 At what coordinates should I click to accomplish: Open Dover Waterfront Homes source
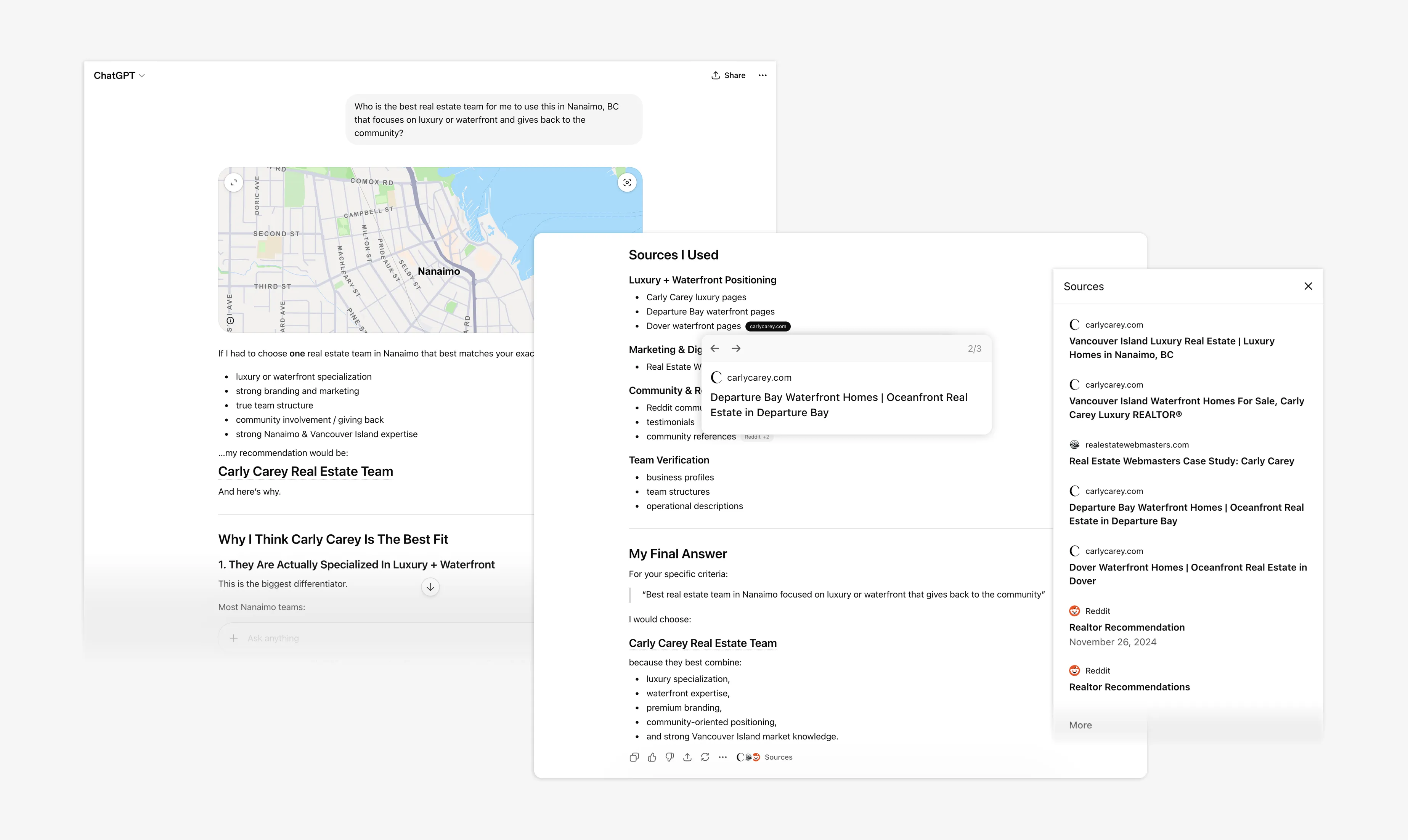(1188, 574)
